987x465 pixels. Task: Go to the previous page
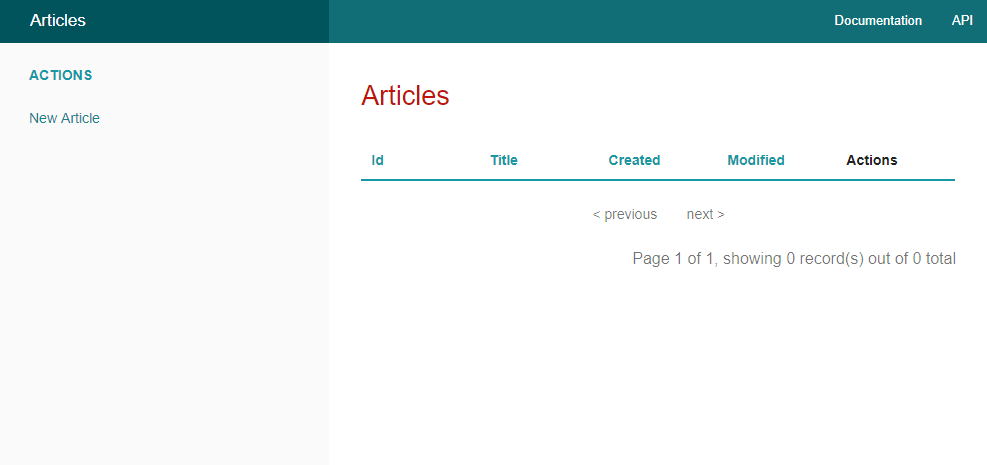[625, 214]
